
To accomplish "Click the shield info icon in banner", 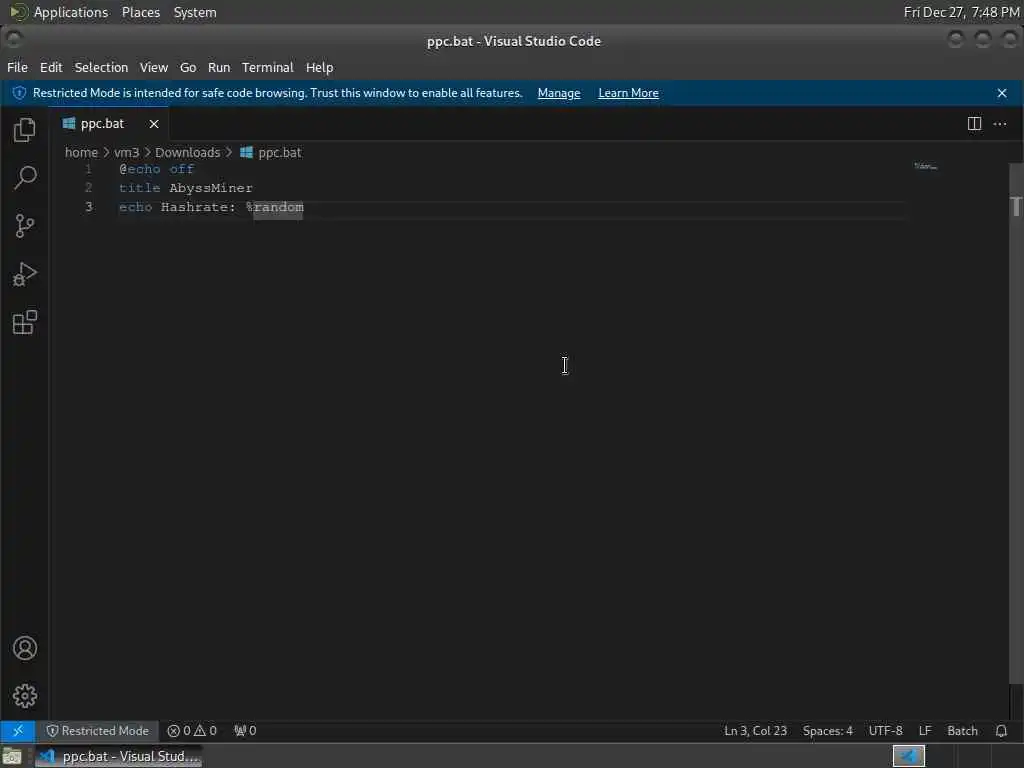I will 20,93.
